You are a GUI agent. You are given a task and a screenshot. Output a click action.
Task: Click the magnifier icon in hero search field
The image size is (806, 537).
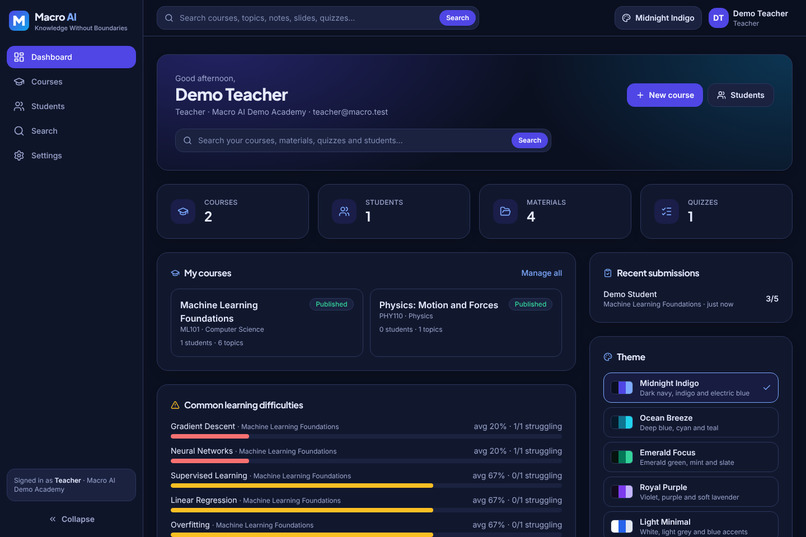[188, 140]
